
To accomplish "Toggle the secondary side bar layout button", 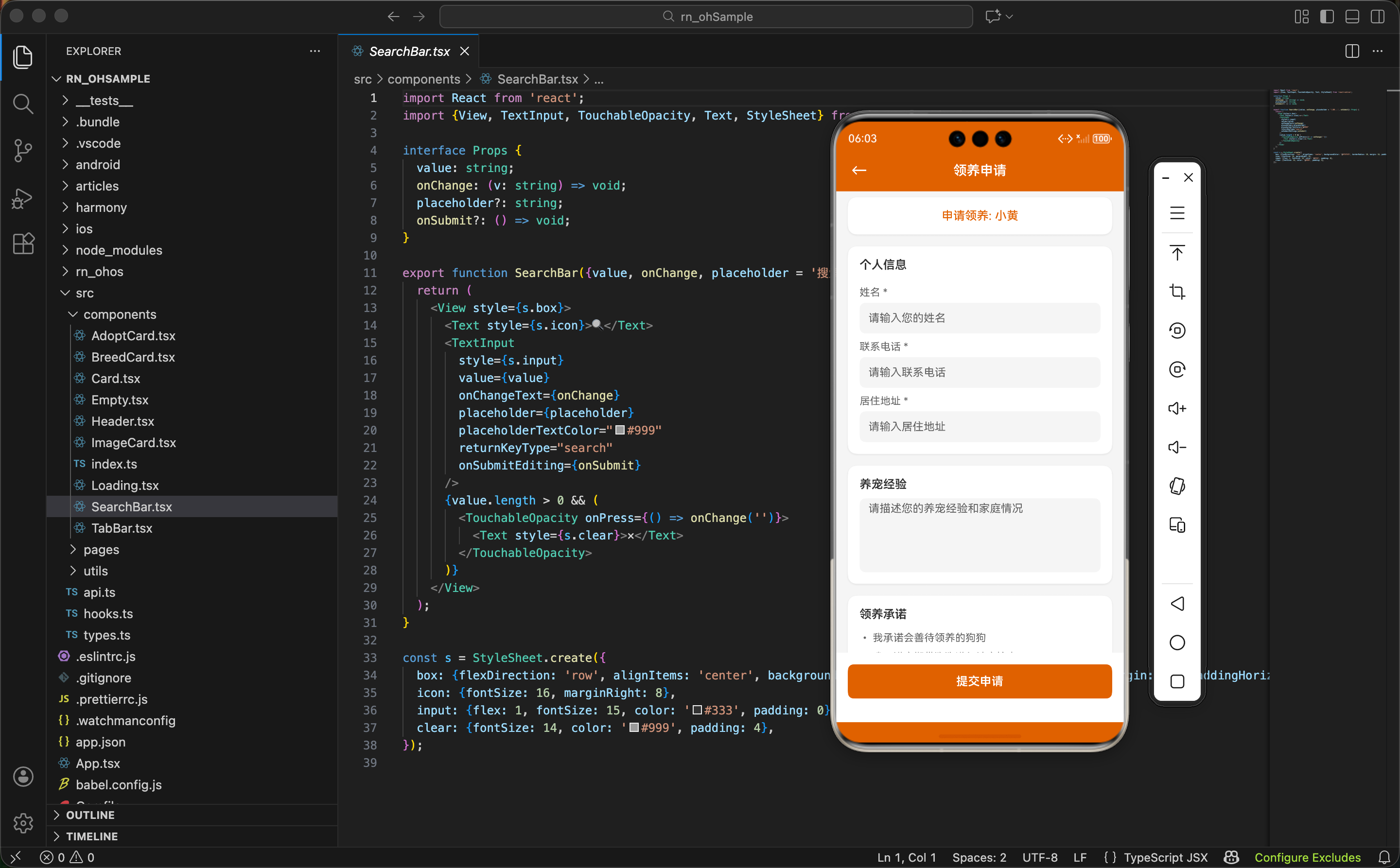I will (1377, 17).
